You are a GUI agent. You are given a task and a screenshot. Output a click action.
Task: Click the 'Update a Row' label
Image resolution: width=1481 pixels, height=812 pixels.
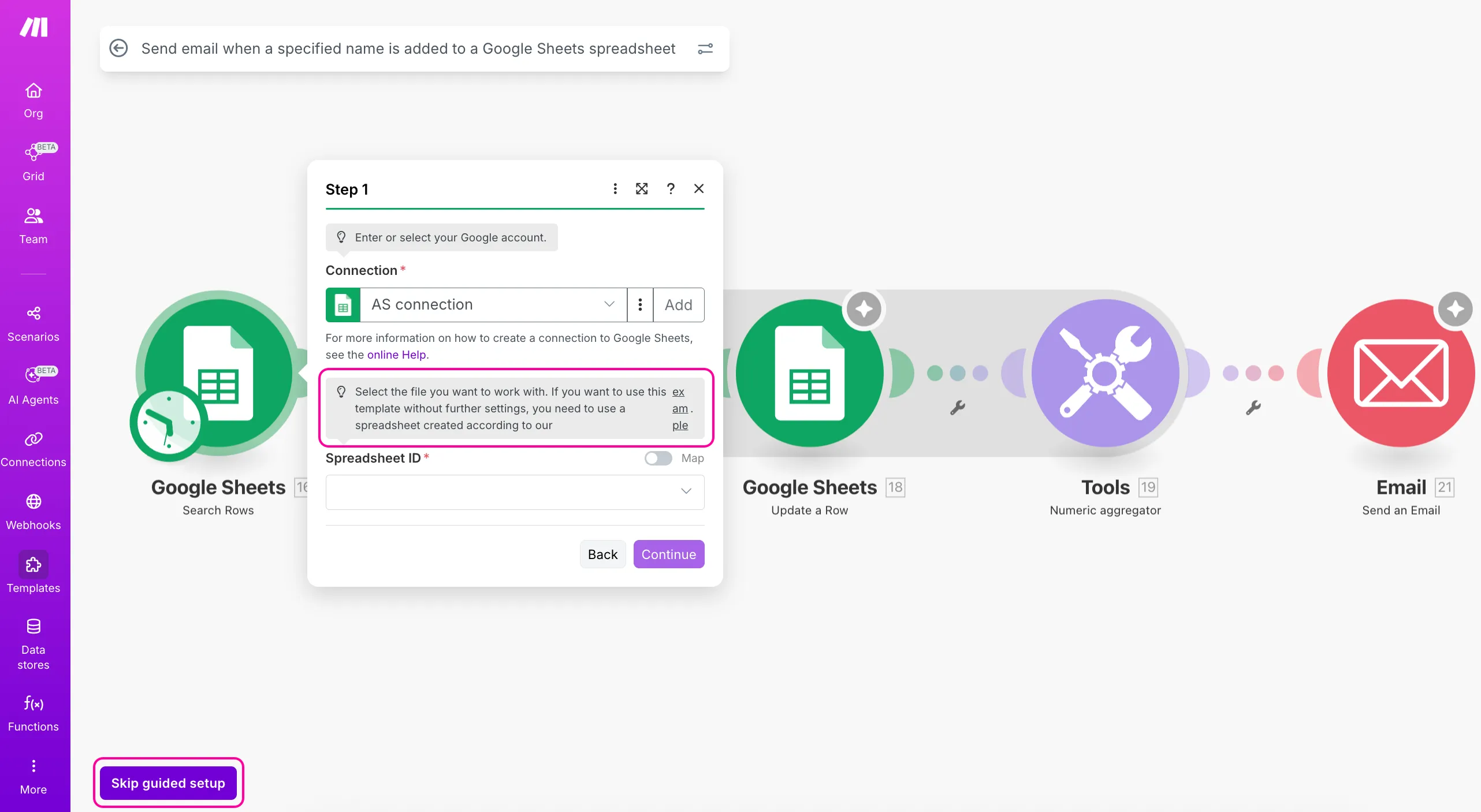[x=809, y=511]
